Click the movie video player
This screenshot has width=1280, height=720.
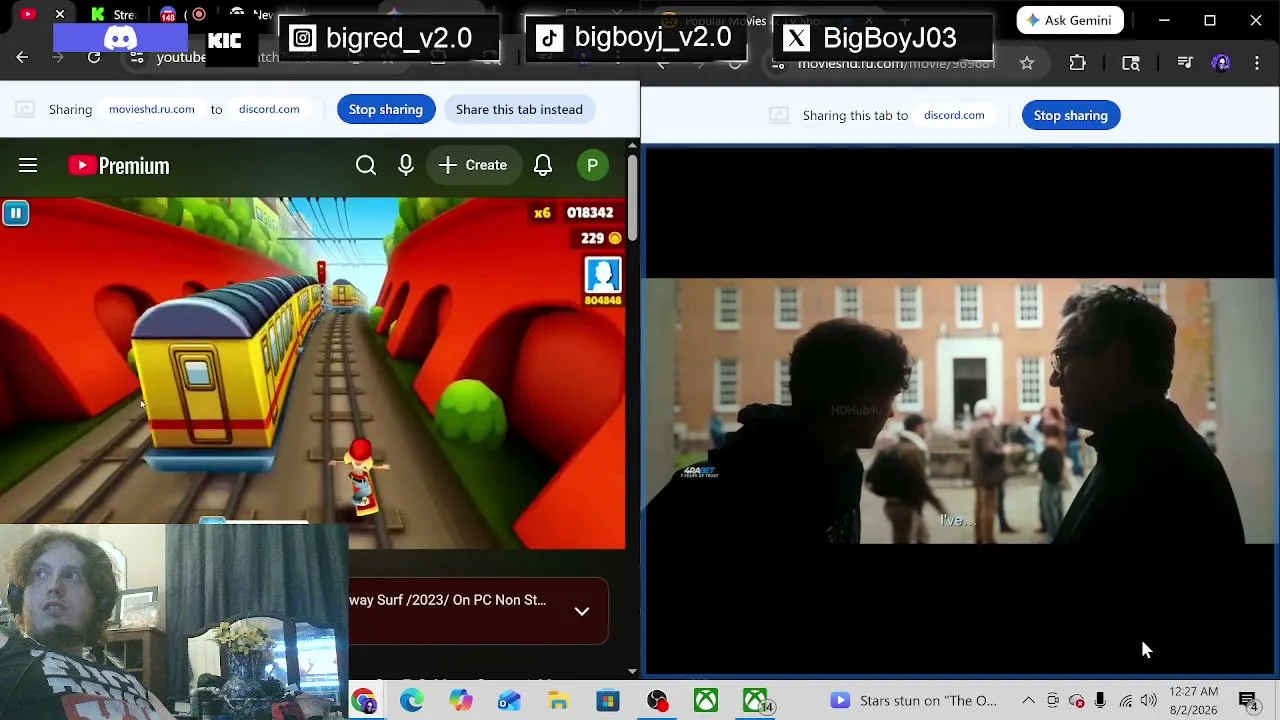click(x=960, y=411)
